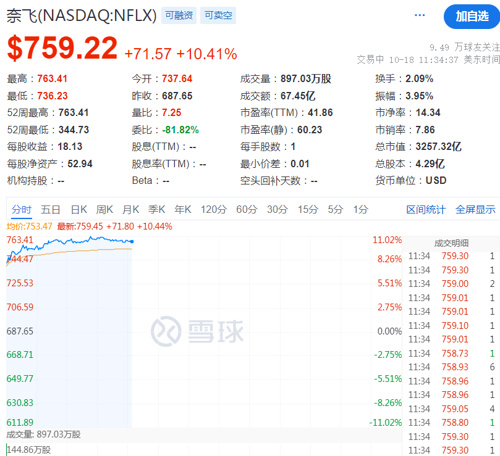Click the 换手 value 2.09%
The image size is (500, 456).
419,79
